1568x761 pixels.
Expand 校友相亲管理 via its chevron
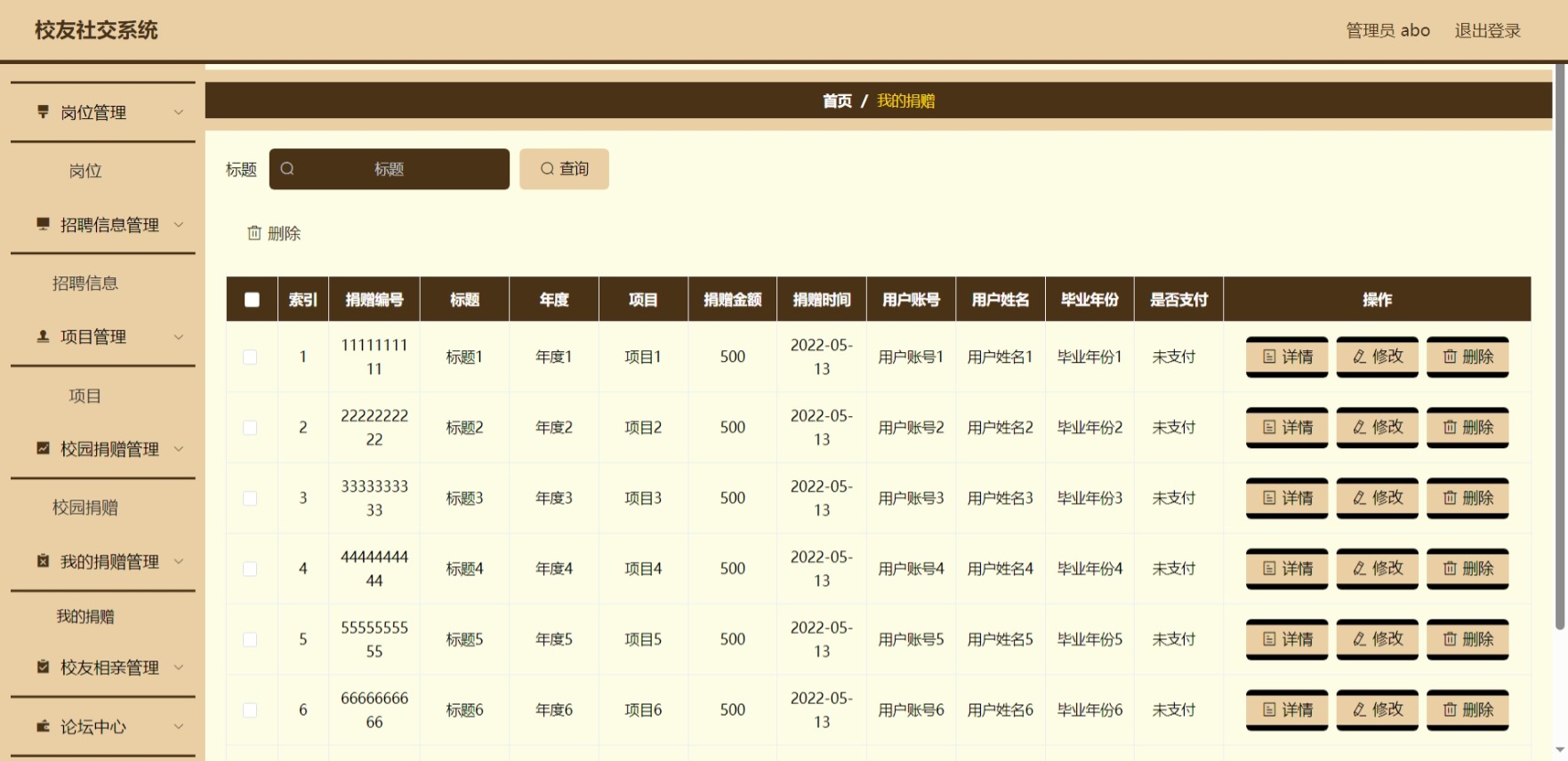[179, 667]
